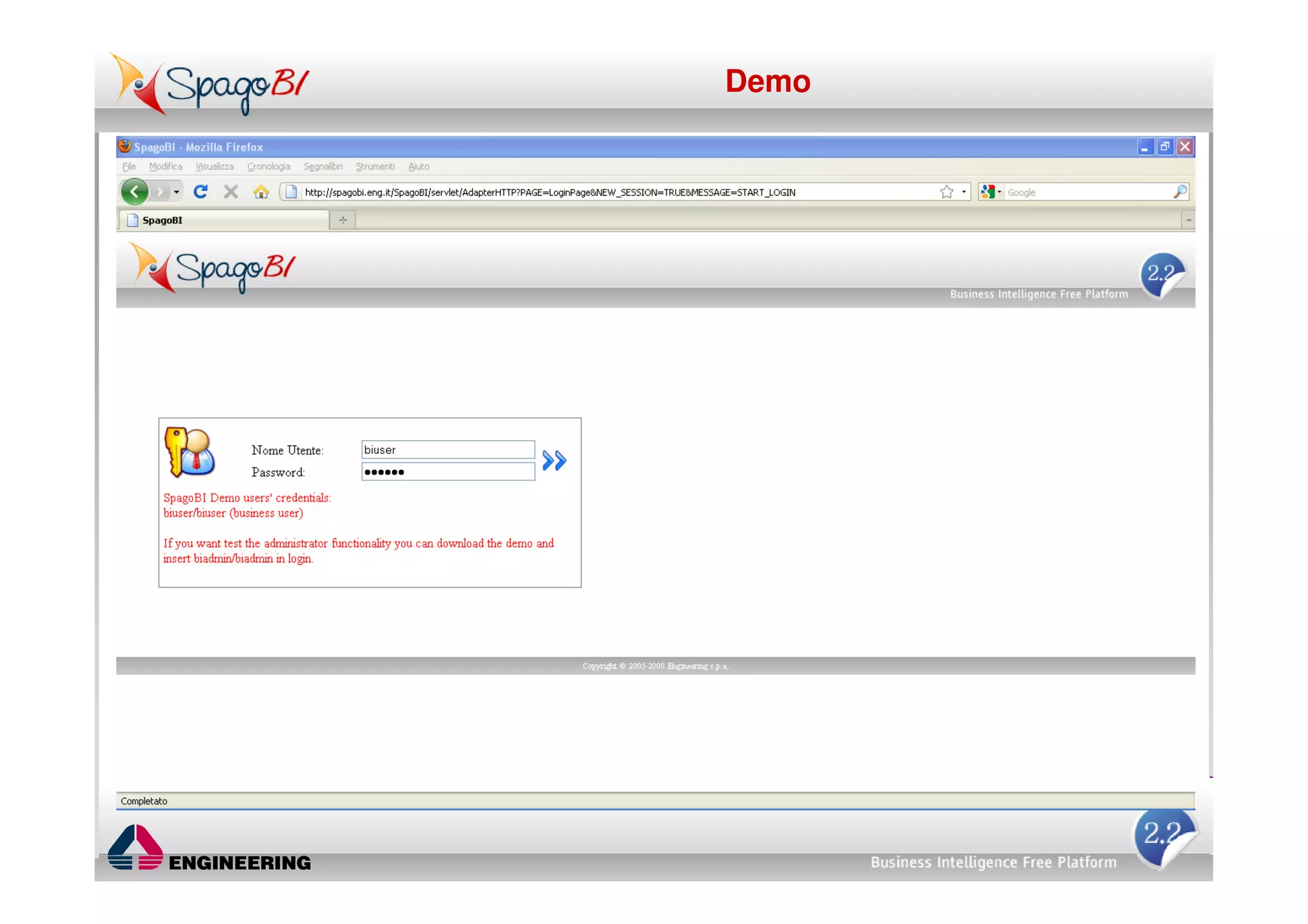
Task: Click the 'SpagoBI Demo users' credentials' text
Action: [247, 497]
